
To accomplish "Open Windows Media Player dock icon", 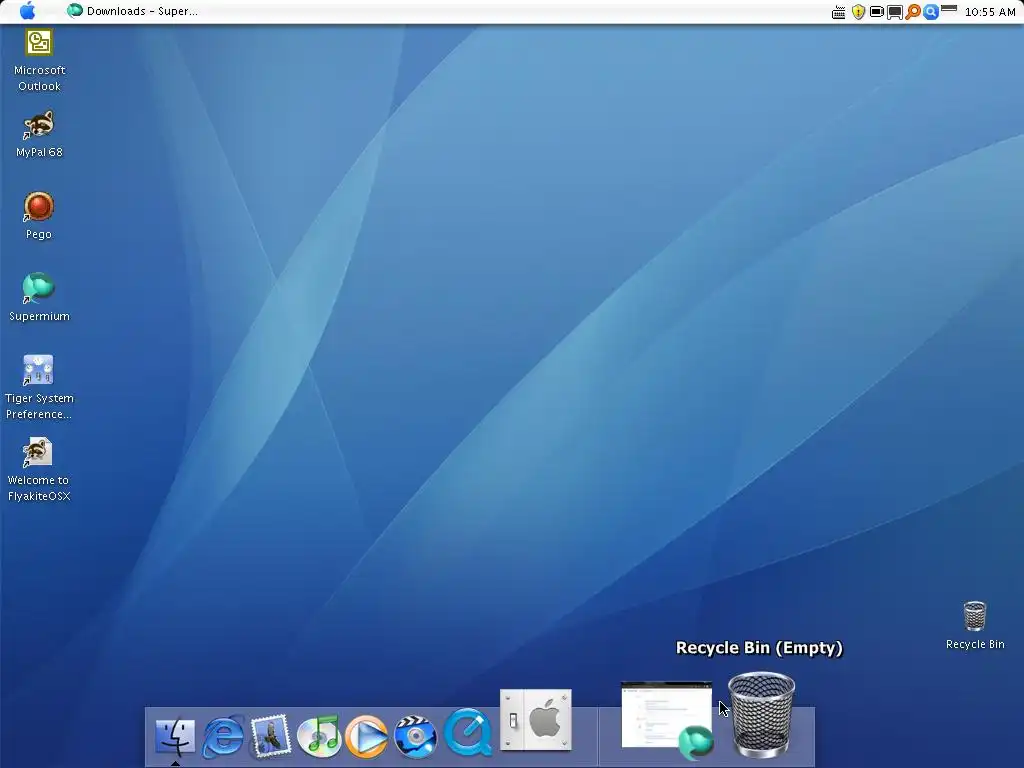I will [367, 736].
